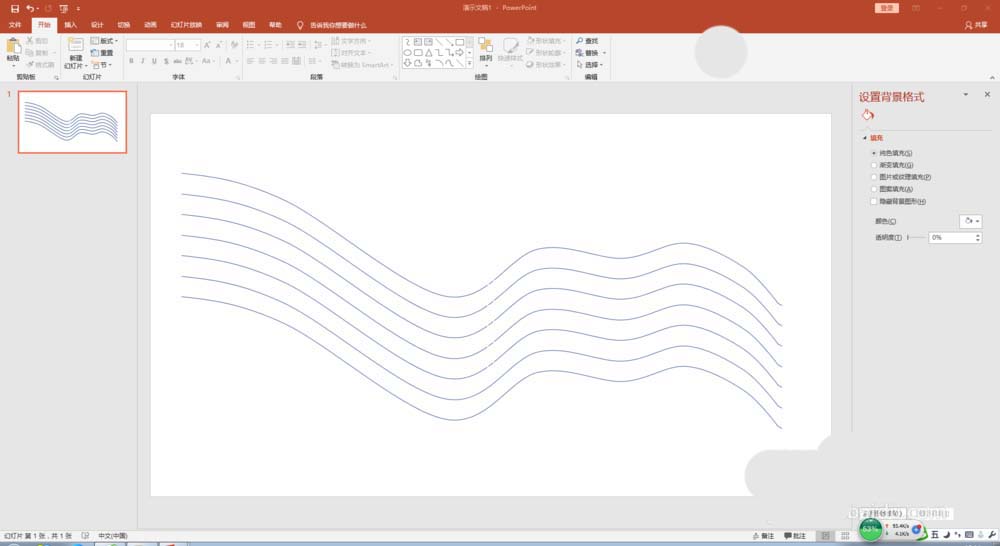Screen dimensions: 1000x546
Task: Switch to the Design ribbon tab
Action: 97,24
